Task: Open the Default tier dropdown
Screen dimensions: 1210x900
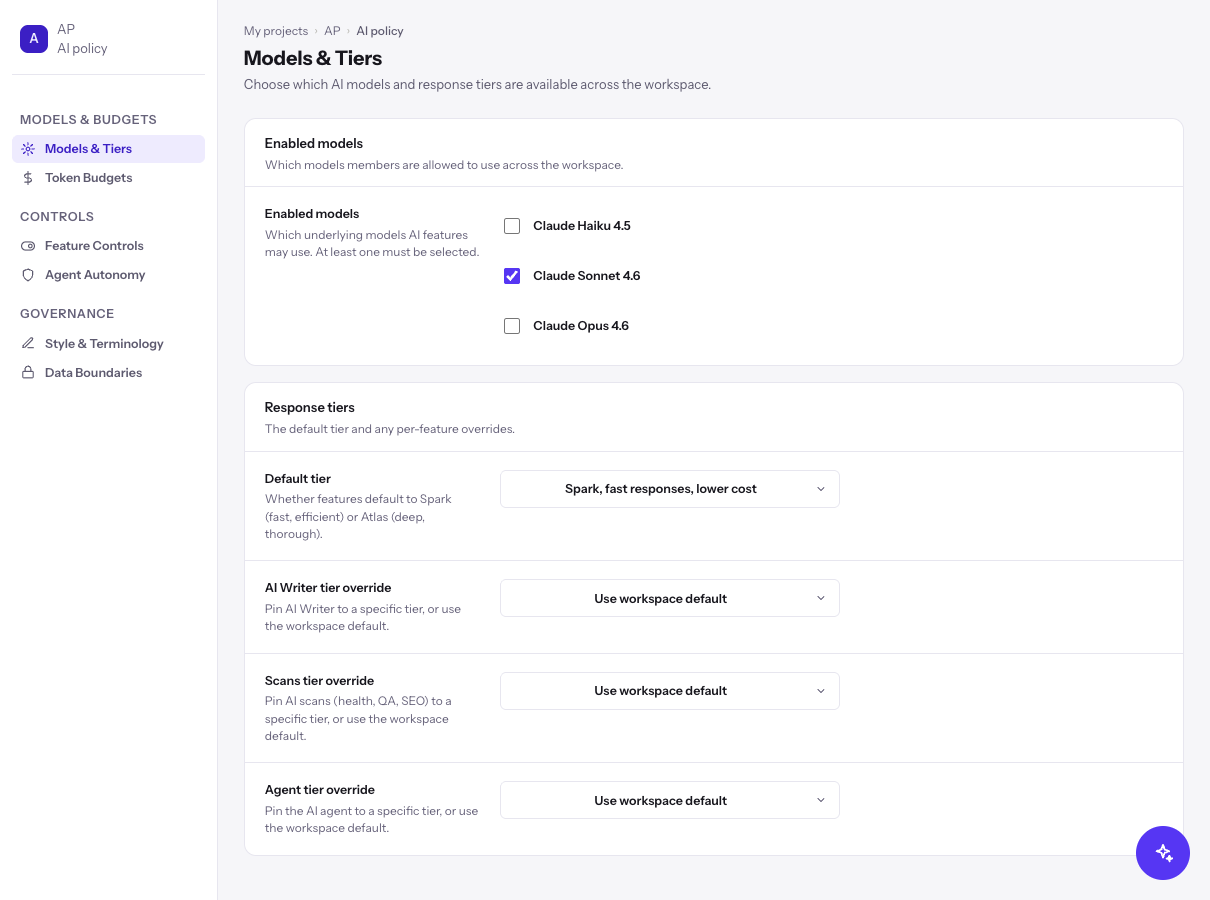Action: 670,489
